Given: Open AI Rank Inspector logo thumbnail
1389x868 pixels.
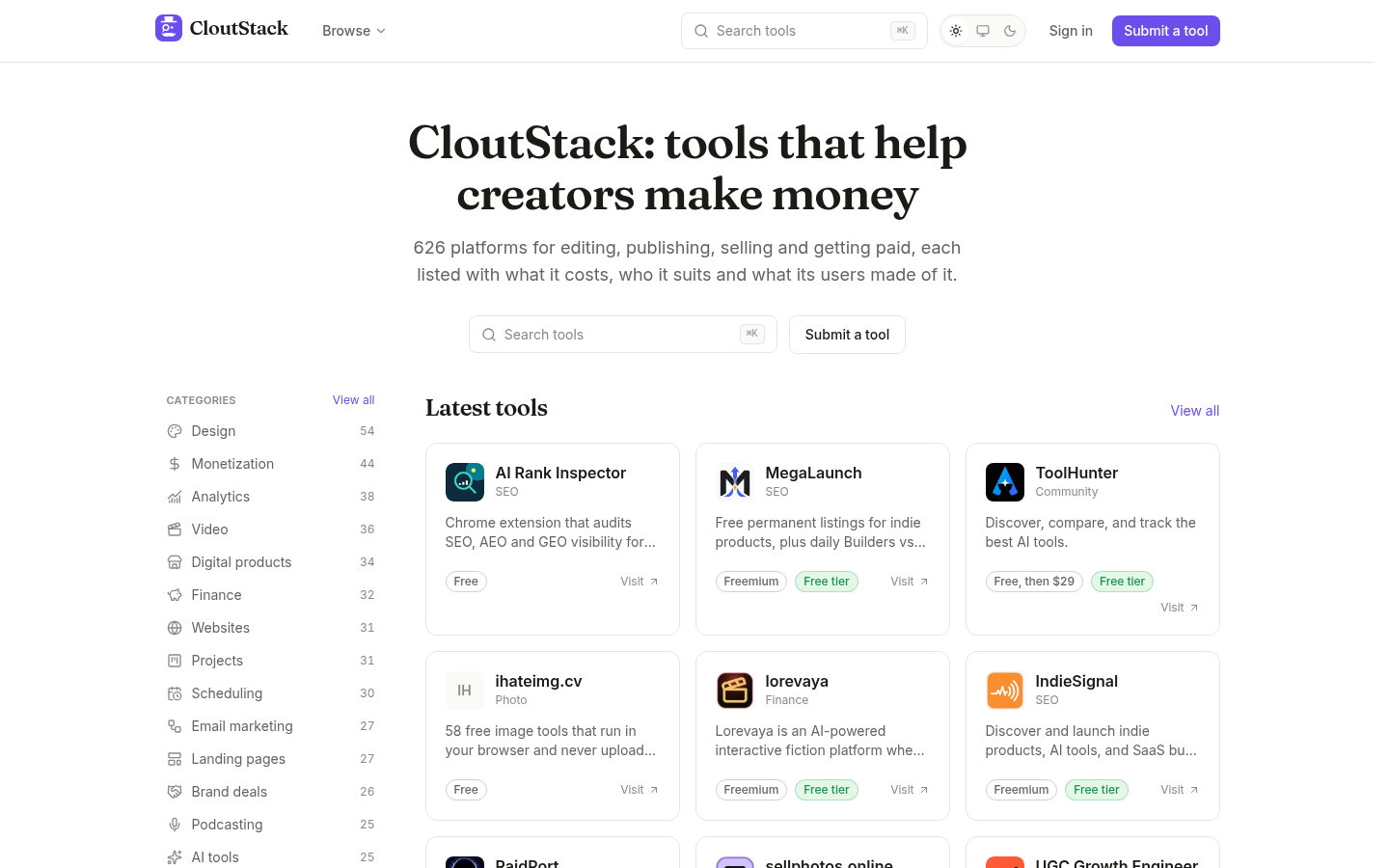Looking at the screenshot, I should (465, 482).
